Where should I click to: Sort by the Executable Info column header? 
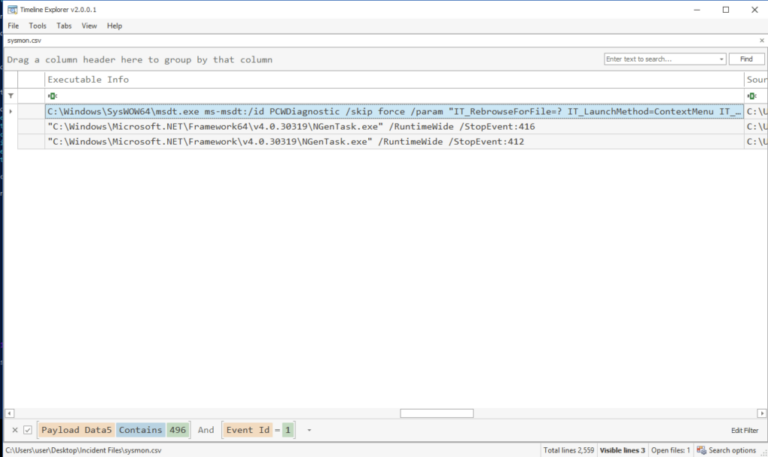88,79
